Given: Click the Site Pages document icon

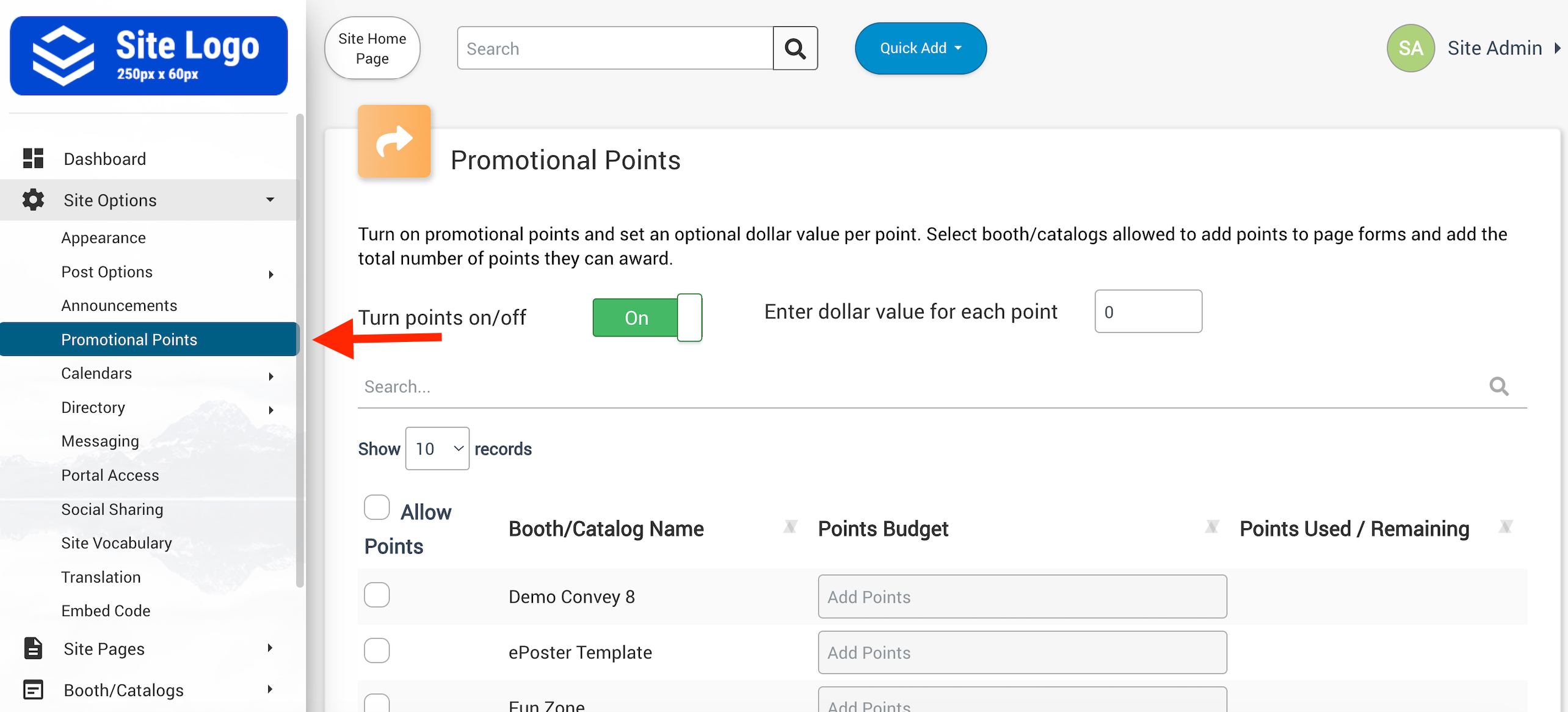Looking at the screenshot, I should click(x=33, y=648).
